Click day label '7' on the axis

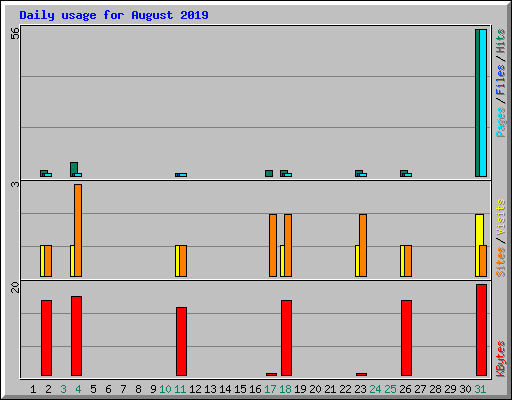[123, 389]
